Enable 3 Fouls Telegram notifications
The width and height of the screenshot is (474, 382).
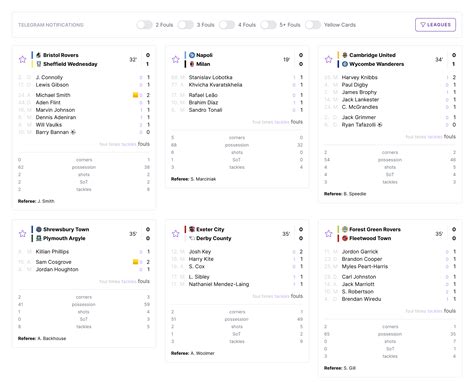point(186,25)
